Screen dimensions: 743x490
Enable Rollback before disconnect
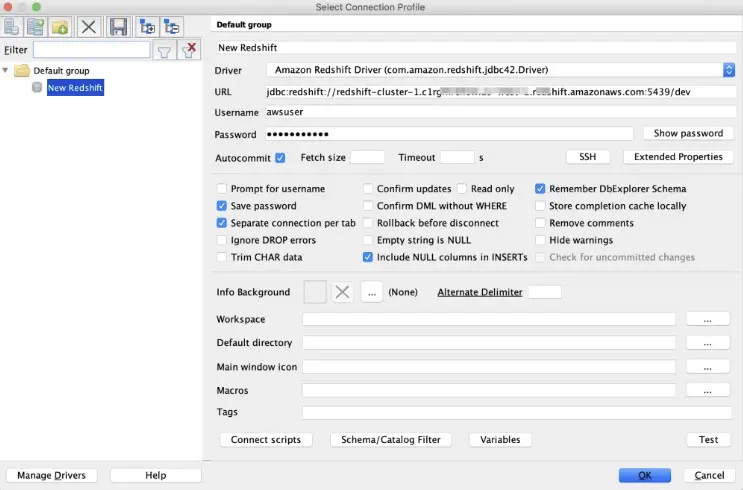(x=368, y=223)
